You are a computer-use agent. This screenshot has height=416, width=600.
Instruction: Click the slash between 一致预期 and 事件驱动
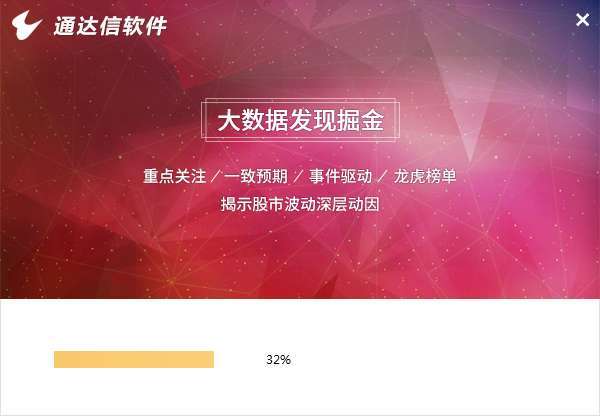point(298,177)
